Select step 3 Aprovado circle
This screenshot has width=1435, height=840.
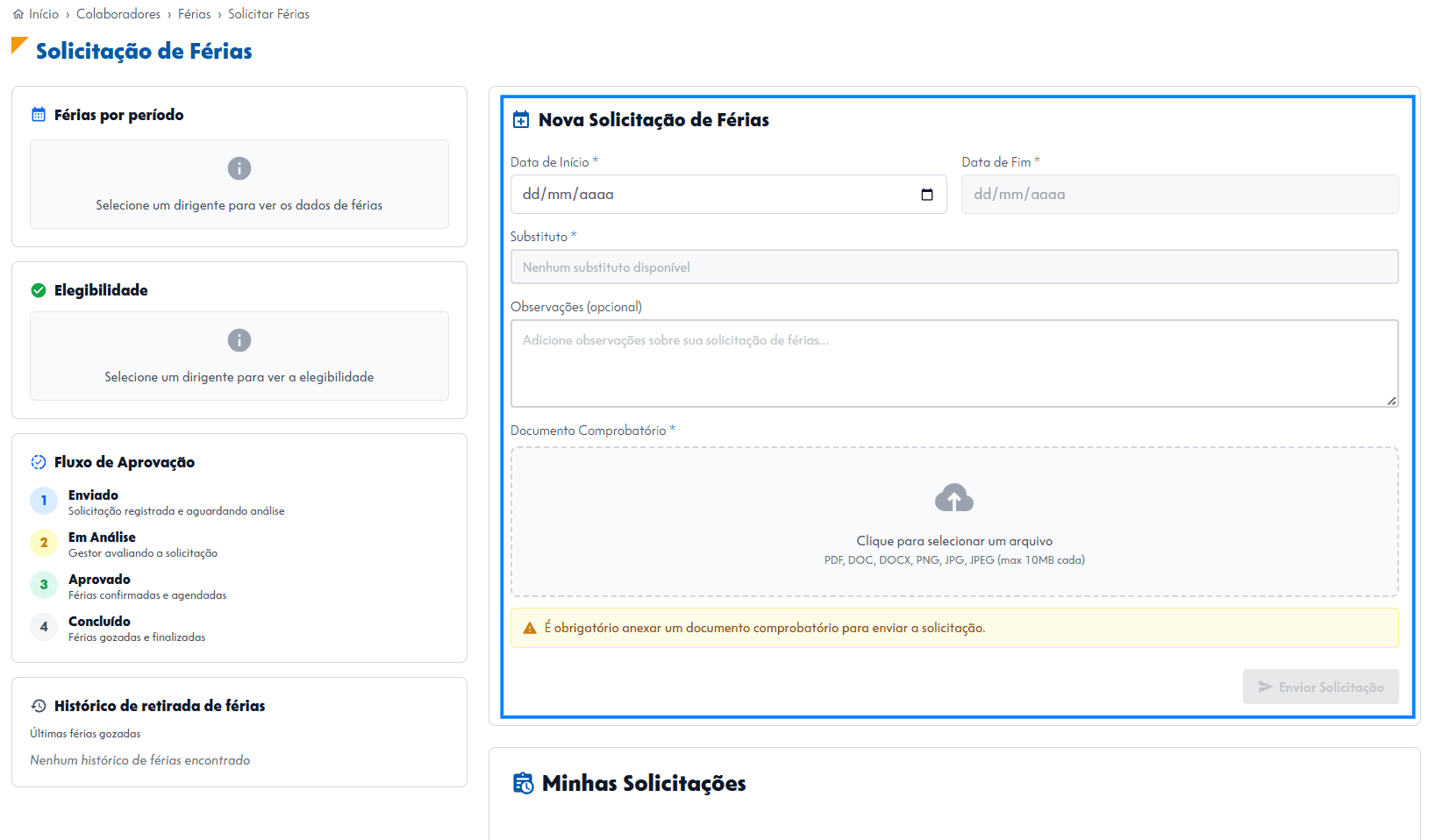pyautogui.click(x=44, y=585)
